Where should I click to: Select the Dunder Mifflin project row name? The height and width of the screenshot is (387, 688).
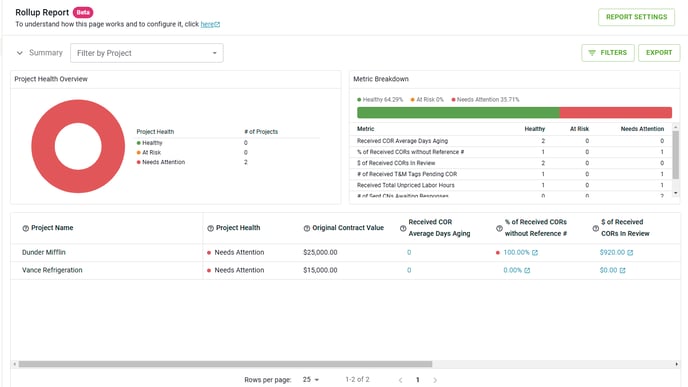click(43, 252)
